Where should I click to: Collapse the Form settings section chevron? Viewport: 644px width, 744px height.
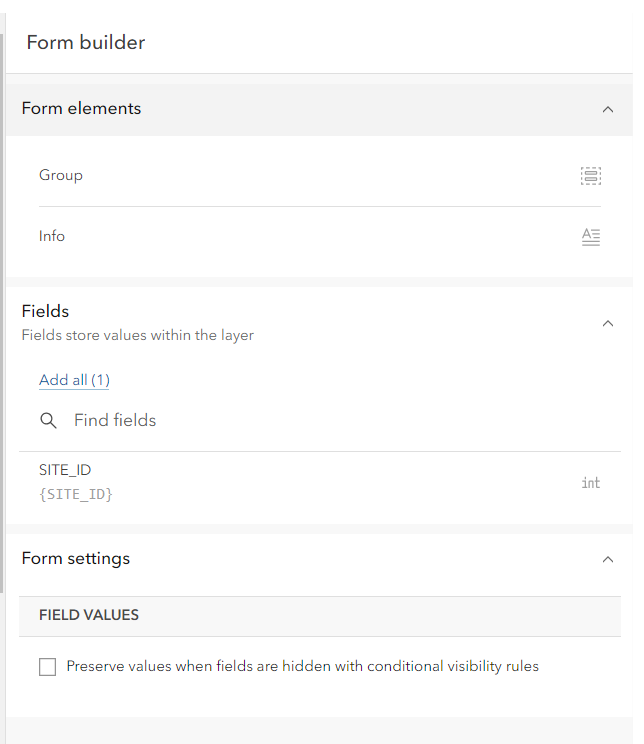pos(608,559)
